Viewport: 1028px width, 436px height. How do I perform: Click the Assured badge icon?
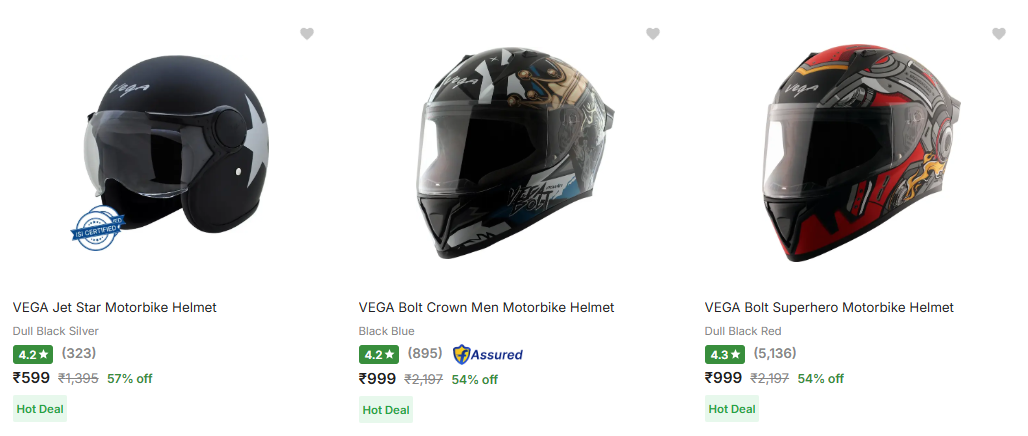pyautogui.click(x=487, y=354)
